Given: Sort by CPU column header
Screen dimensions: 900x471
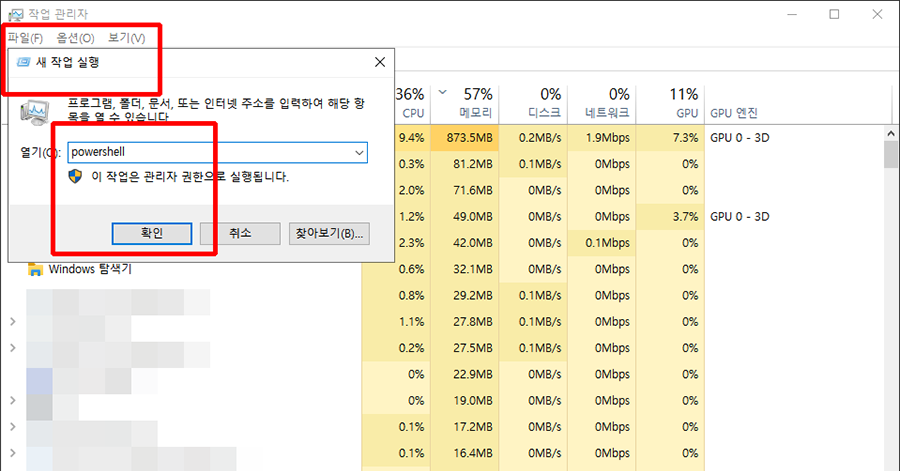Looking at the screenshot, I should pyautogui.click(x=411, y=103).
